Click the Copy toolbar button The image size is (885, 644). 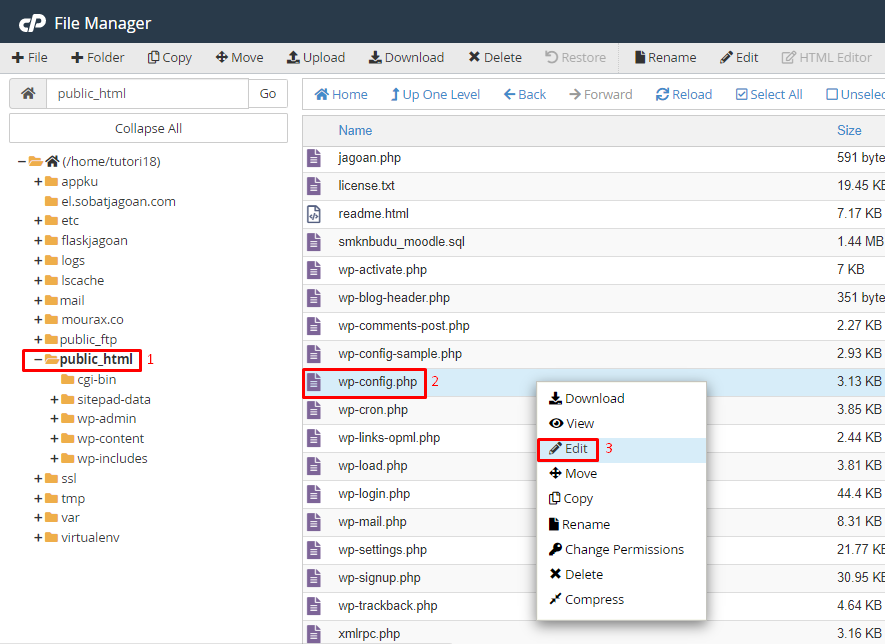point(170,58)
